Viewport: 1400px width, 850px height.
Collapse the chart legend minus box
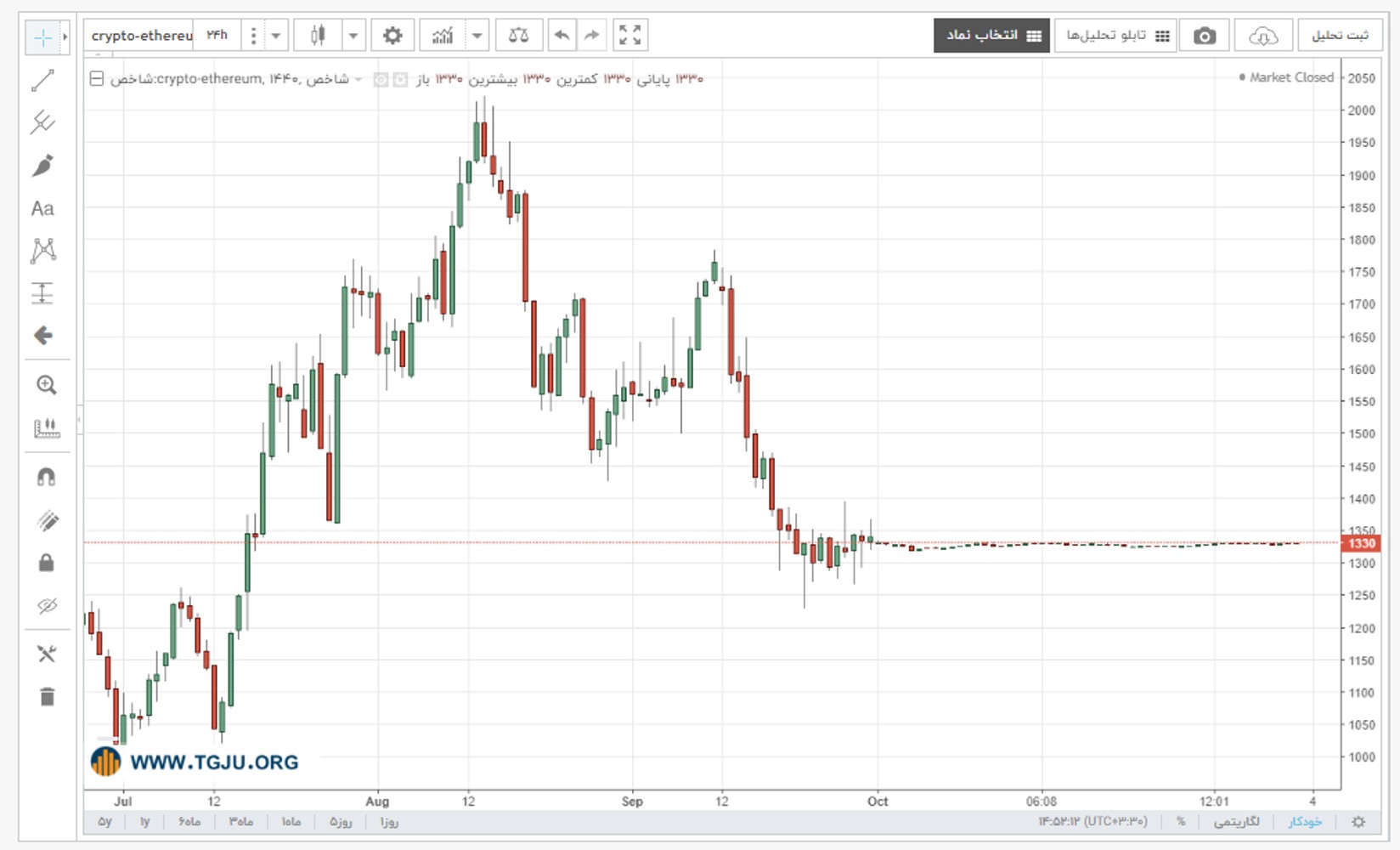click(x=97, y=79)
